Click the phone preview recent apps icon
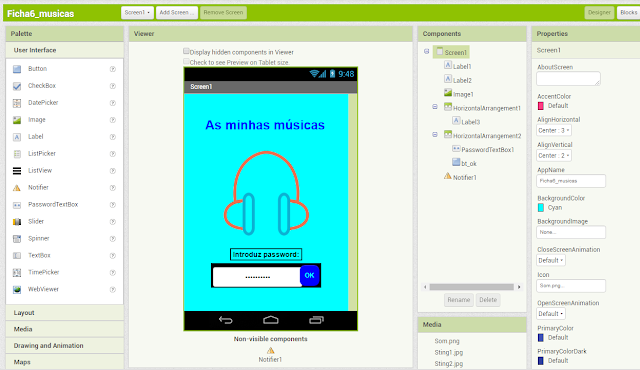 316,320
